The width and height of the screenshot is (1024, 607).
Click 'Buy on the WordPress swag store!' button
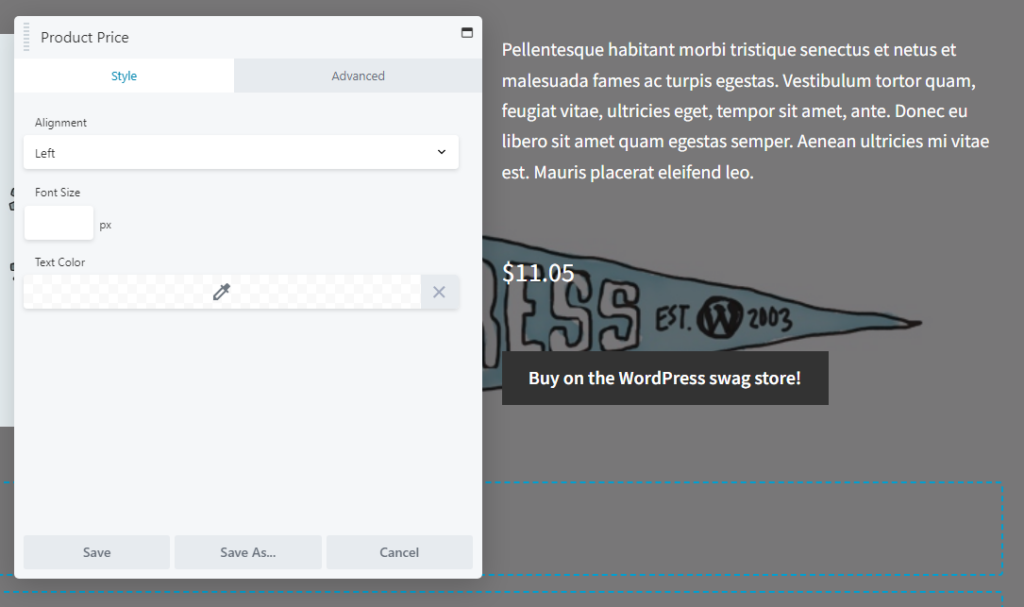(664, 378)
